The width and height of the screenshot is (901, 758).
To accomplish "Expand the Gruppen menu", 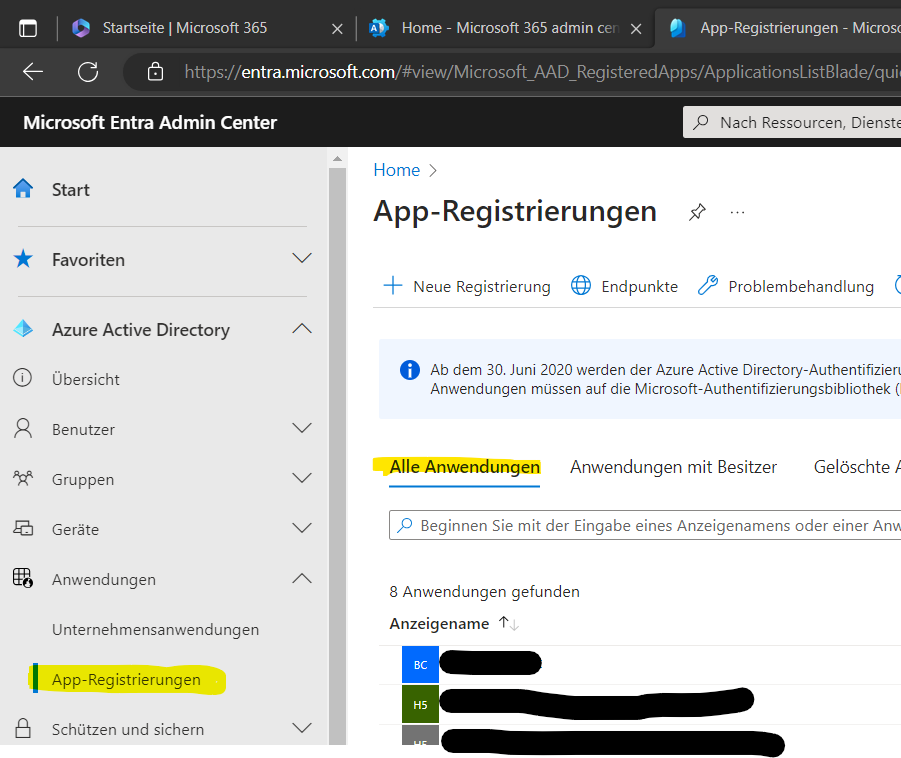I will click(x=302, y=478).
